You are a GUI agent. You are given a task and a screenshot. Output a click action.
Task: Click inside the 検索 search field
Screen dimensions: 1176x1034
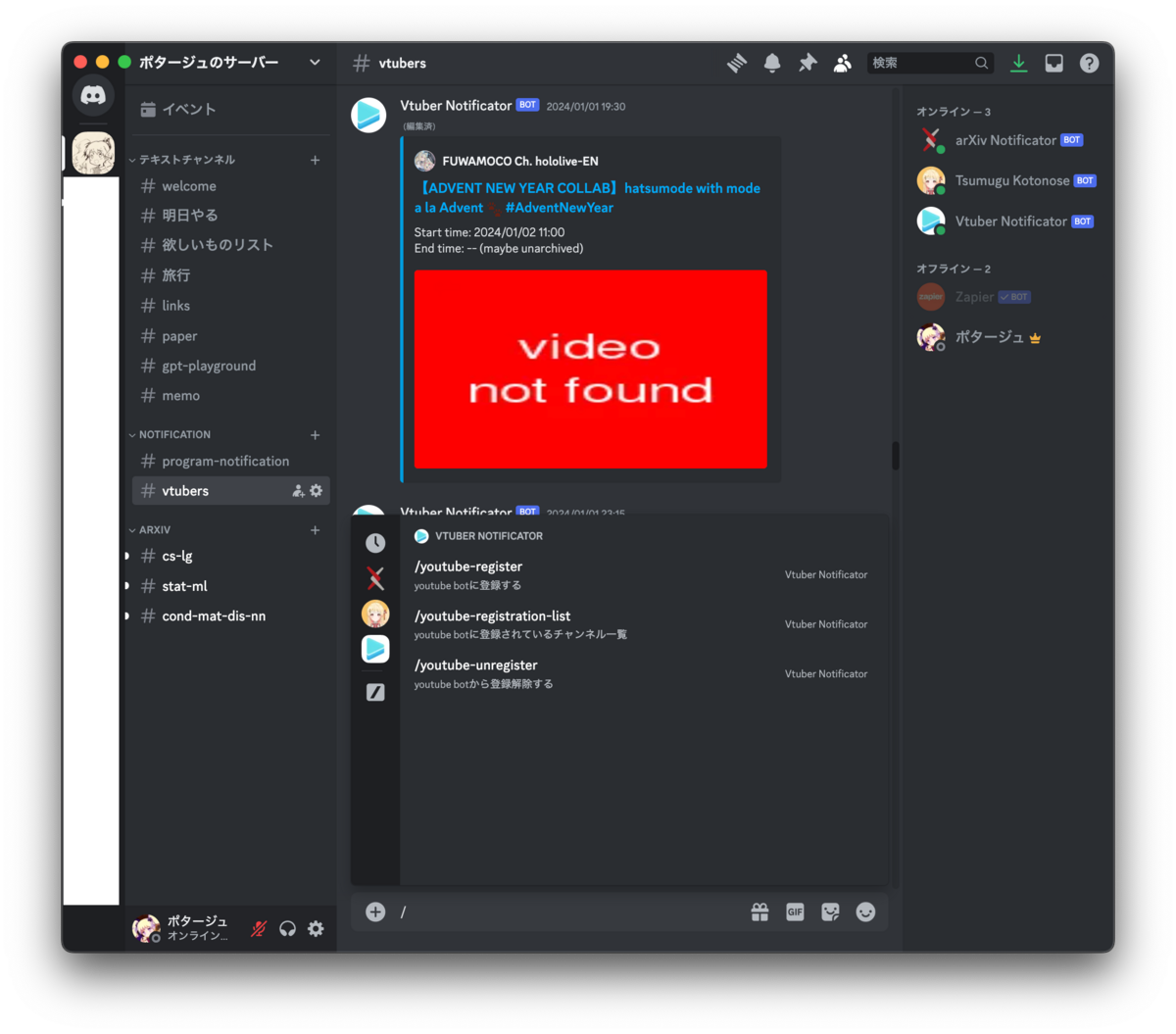921,62
